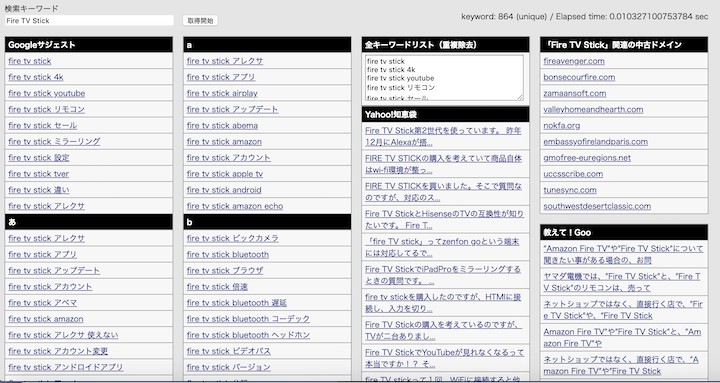Open Goo question 'Amazon Fire TV"や"Fire TV Stick"と'

622,338
